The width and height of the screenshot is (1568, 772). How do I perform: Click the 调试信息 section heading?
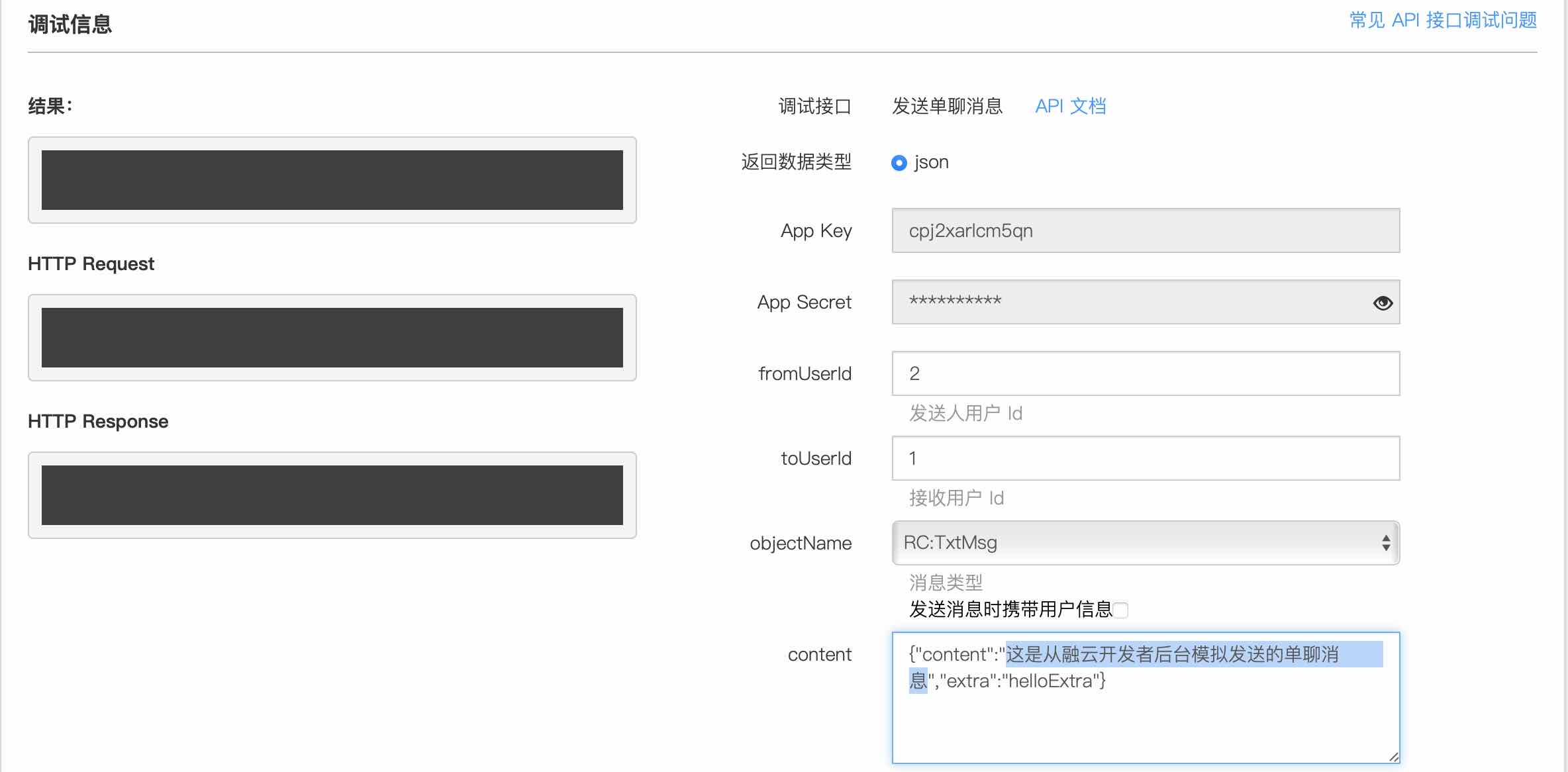[x=70, y=24]
